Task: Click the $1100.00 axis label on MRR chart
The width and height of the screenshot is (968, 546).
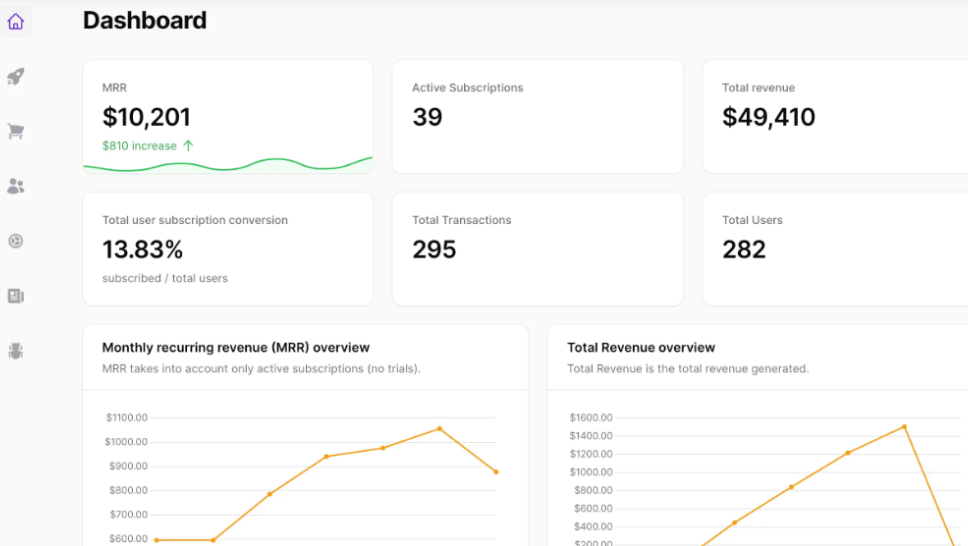Action: (x=127, y=418)
